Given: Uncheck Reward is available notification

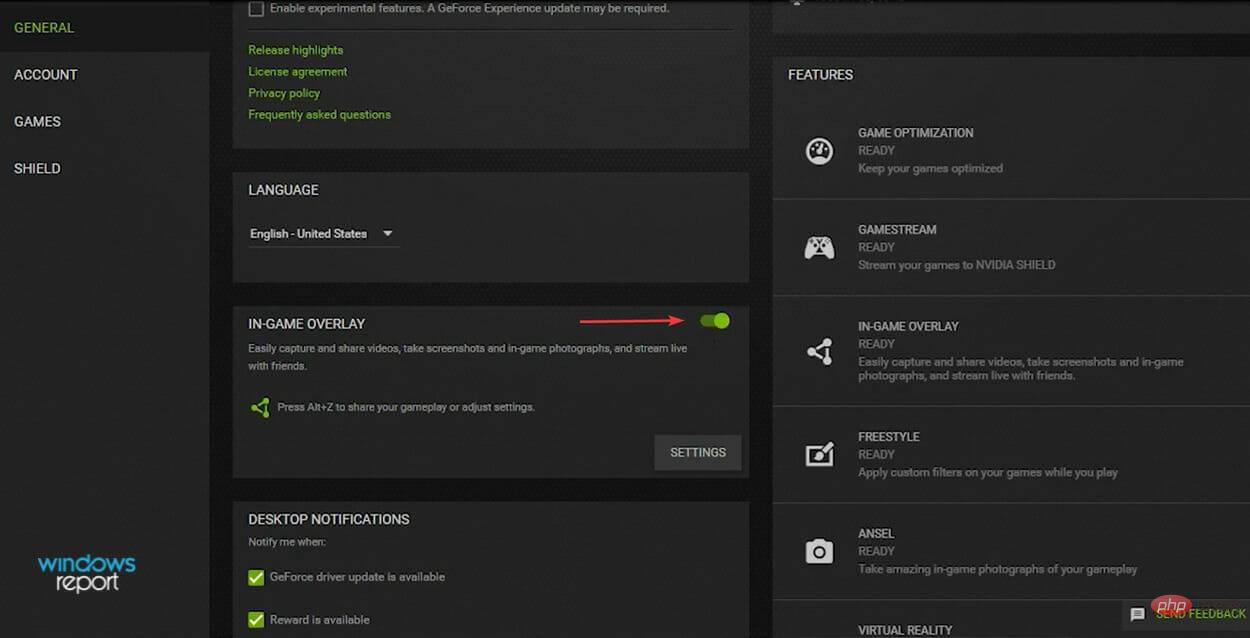Looking at the screenshot, I should click(255, 619).
